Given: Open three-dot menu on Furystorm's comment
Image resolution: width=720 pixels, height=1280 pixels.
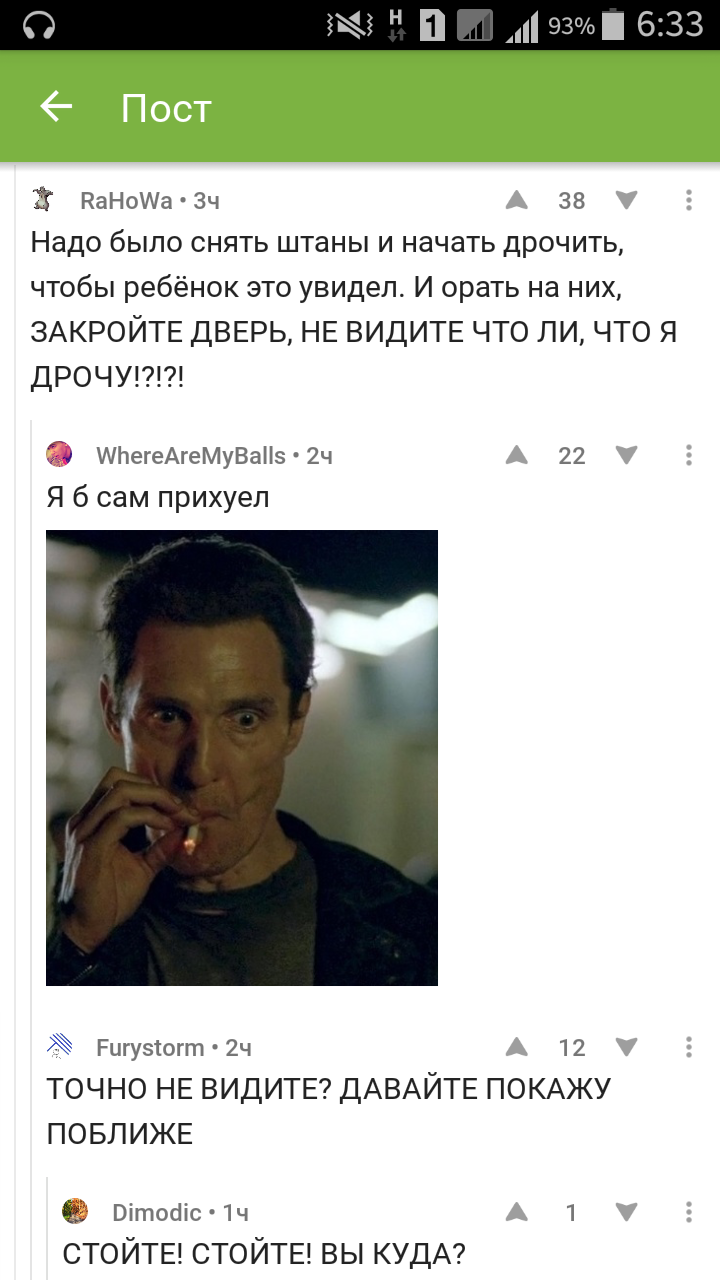Looking at the screenshot, I should click(689, 1047).
